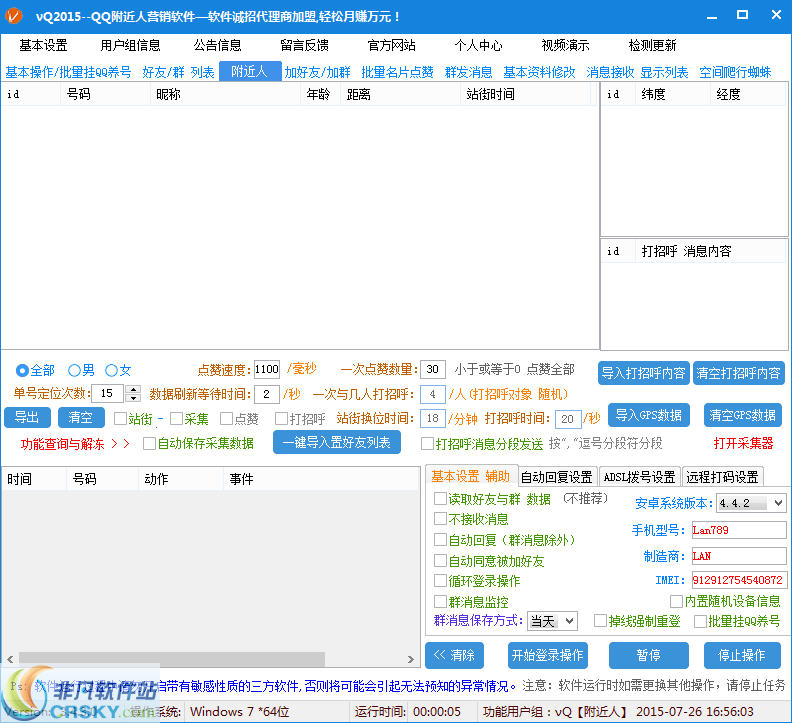792x723 pixels.
Task: Toggle the 点赞 checkbox
Action: coord(227,418)
